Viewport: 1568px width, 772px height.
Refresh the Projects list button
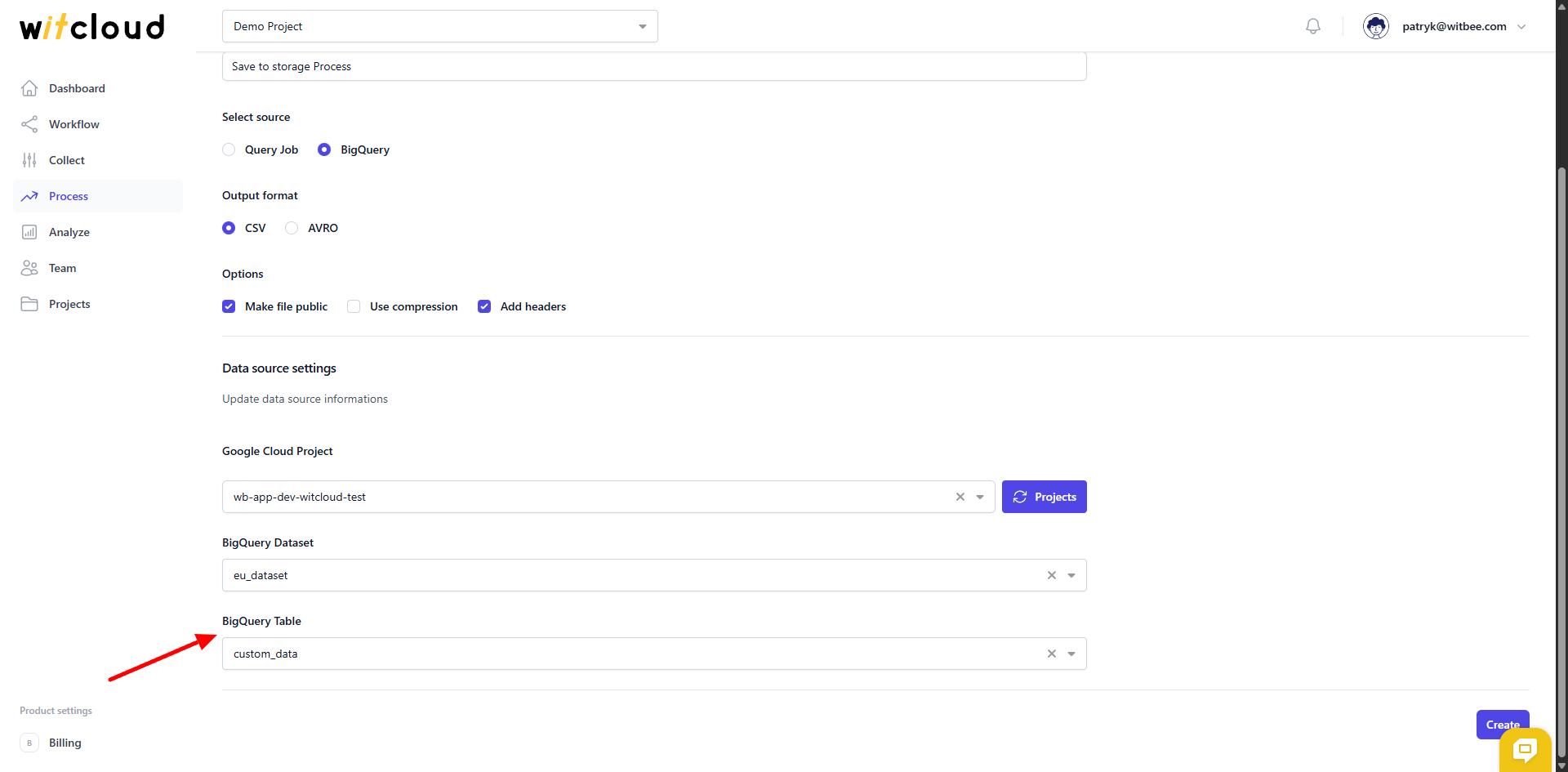click(x=1045, y=497)
